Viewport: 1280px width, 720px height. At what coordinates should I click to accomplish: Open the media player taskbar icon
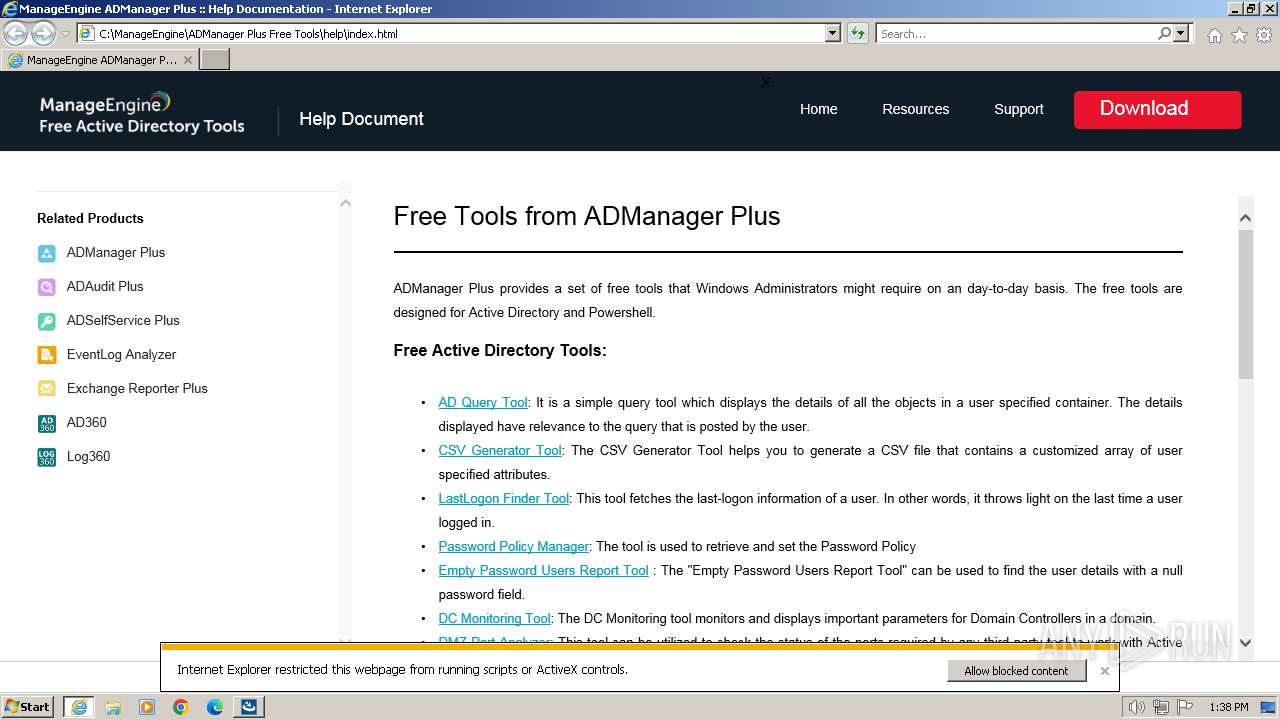[x=147, y=707]
